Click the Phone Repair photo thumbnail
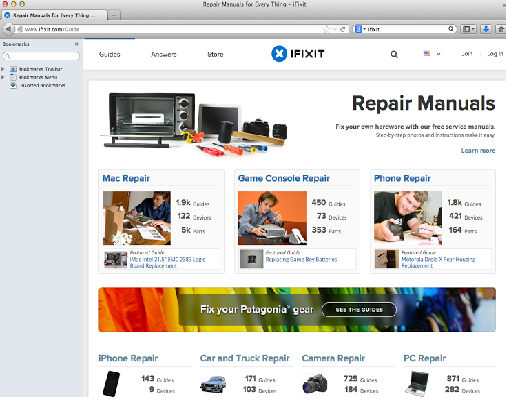This screenshot has height=400, width=506. point(408,218)
